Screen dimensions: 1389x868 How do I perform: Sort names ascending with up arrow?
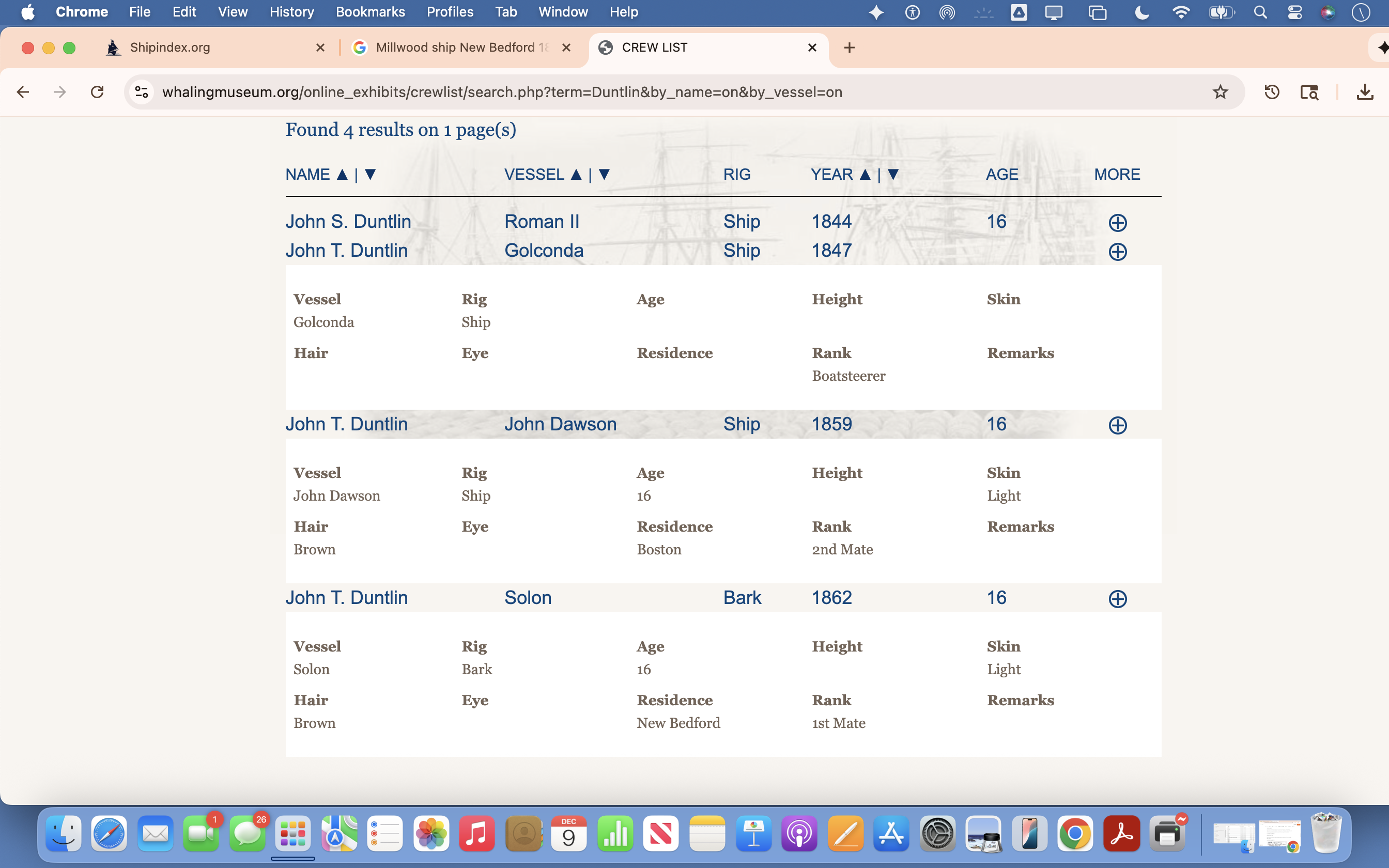342,175
